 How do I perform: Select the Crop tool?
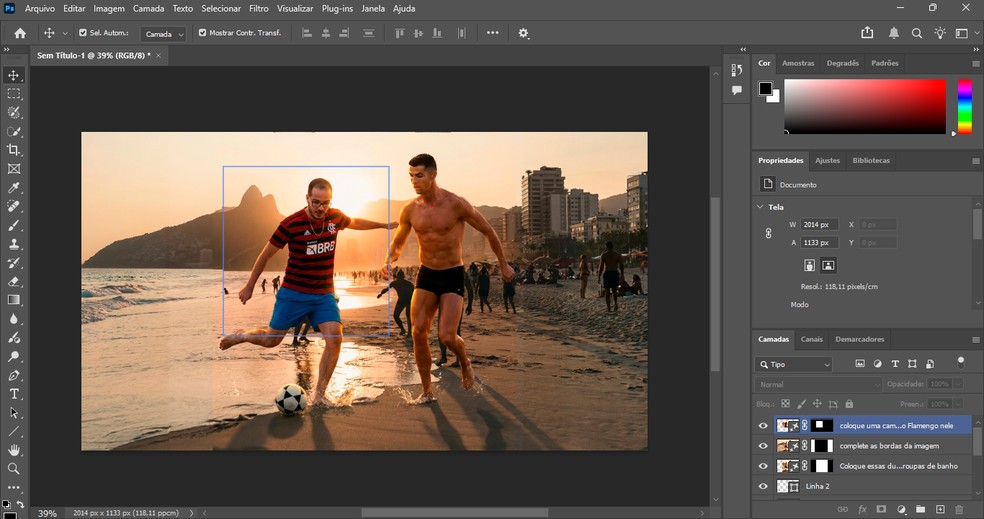[14, 150]
